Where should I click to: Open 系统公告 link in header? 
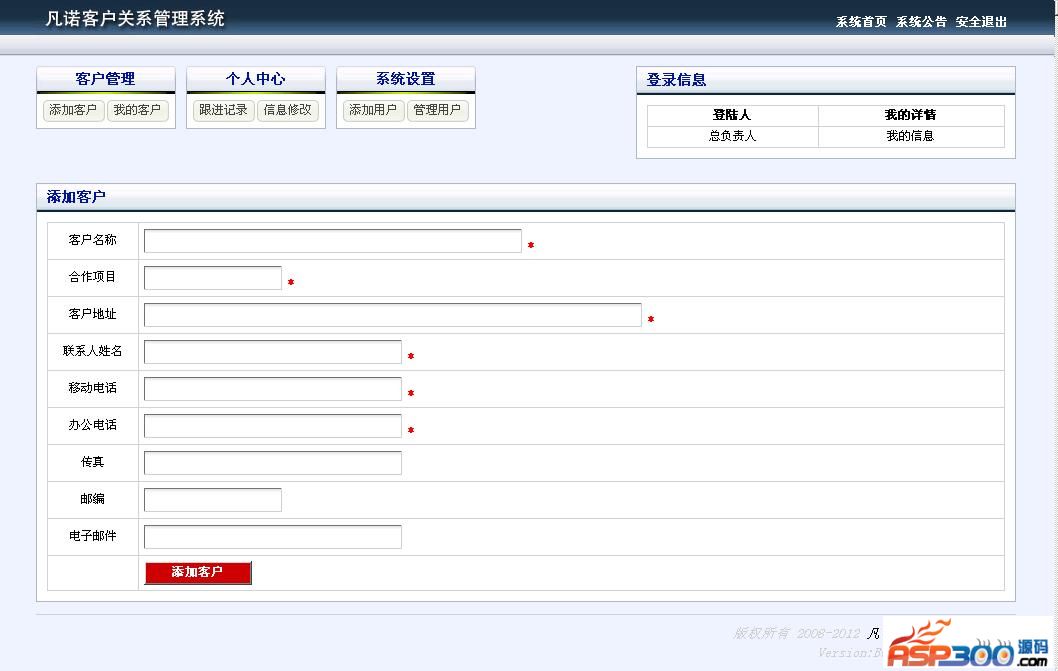coord(921,22)
